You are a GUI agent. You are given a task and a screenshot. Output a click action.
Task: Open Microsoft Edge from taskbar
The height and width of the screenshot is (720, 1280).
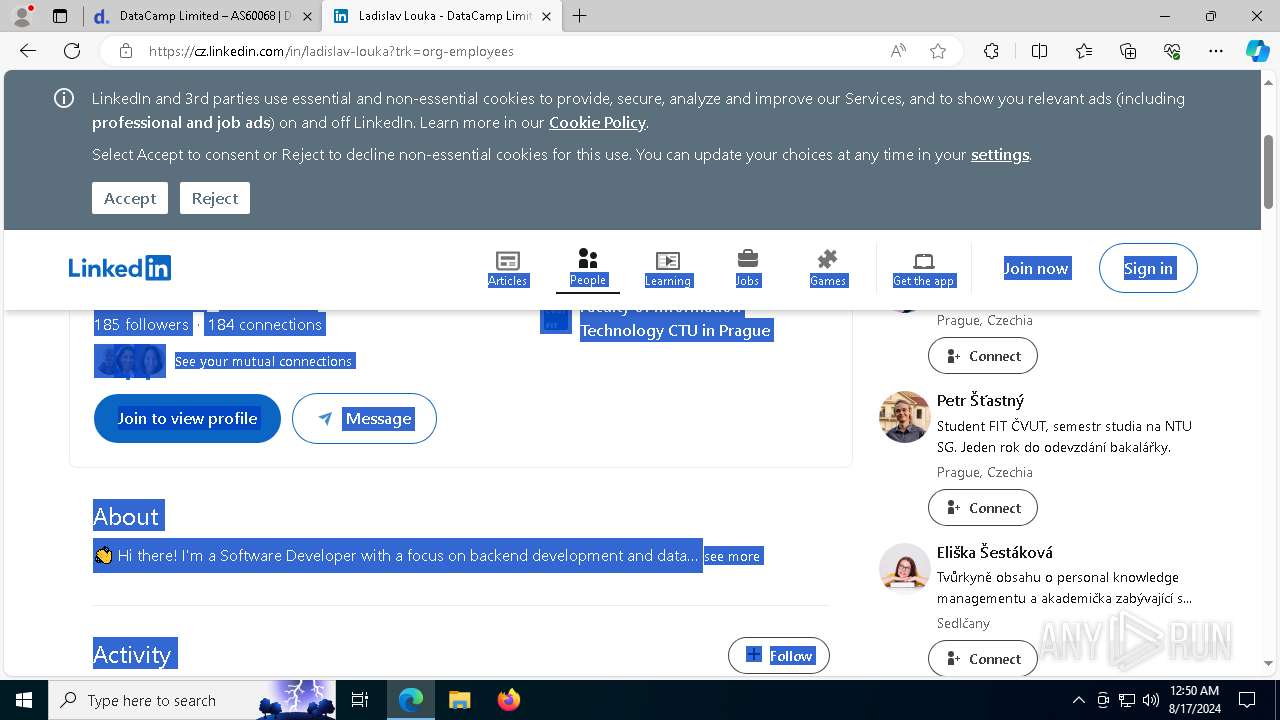point(411,700)
